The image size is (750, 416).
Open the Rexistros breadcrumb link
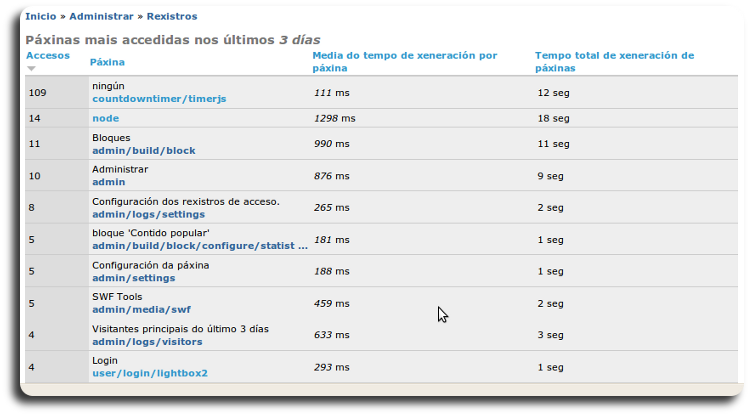coord(172,16)
